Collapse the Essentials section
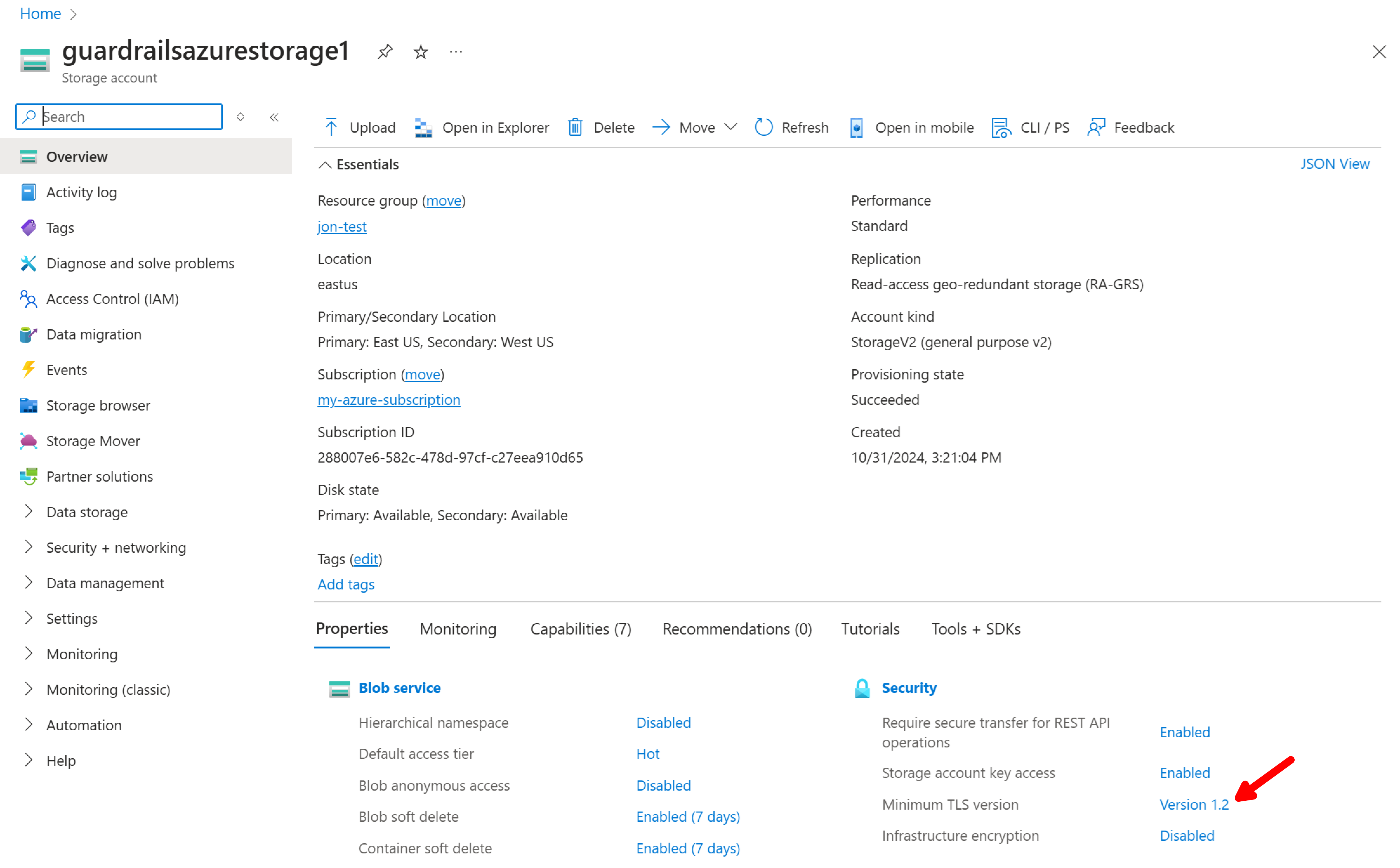 pos(325,165)
